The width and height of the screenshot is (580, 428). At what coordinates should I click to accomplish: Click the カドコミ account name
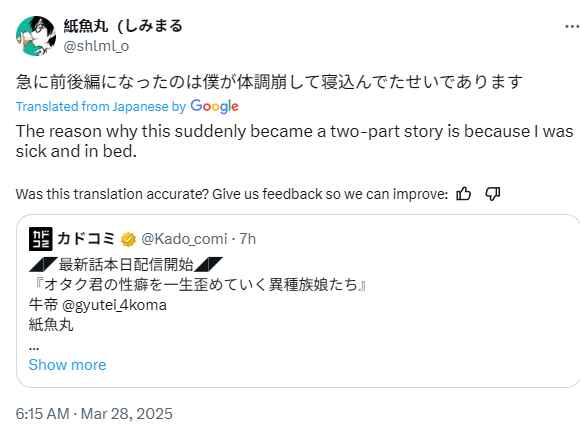coord(86,239)
